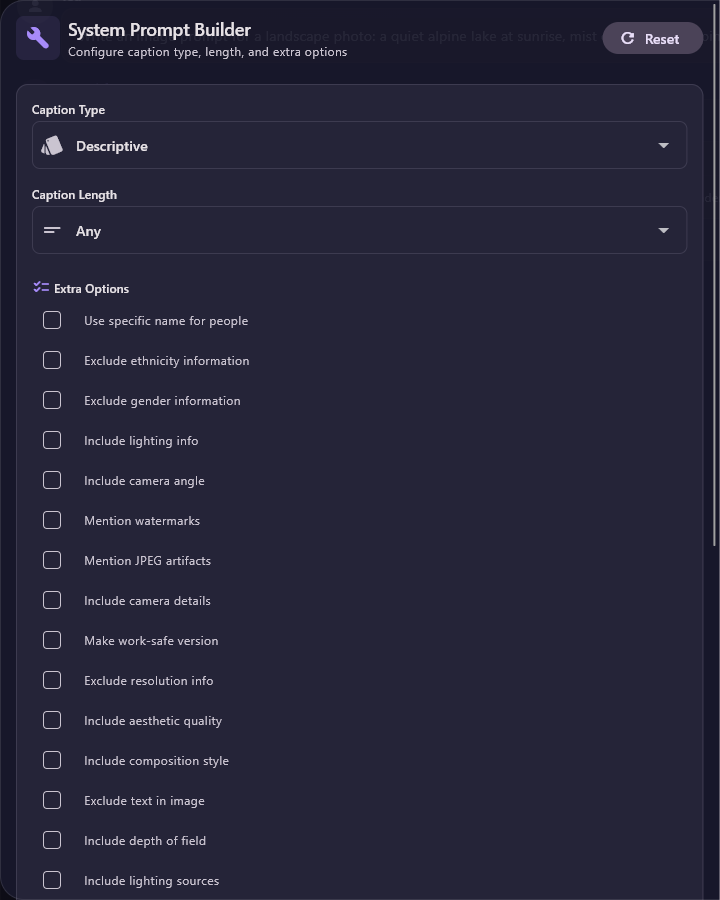This screenshot has width=720, height=900.
Task: Open the Caption Type dropdown showing Descriptive
Action: point(359,145)
